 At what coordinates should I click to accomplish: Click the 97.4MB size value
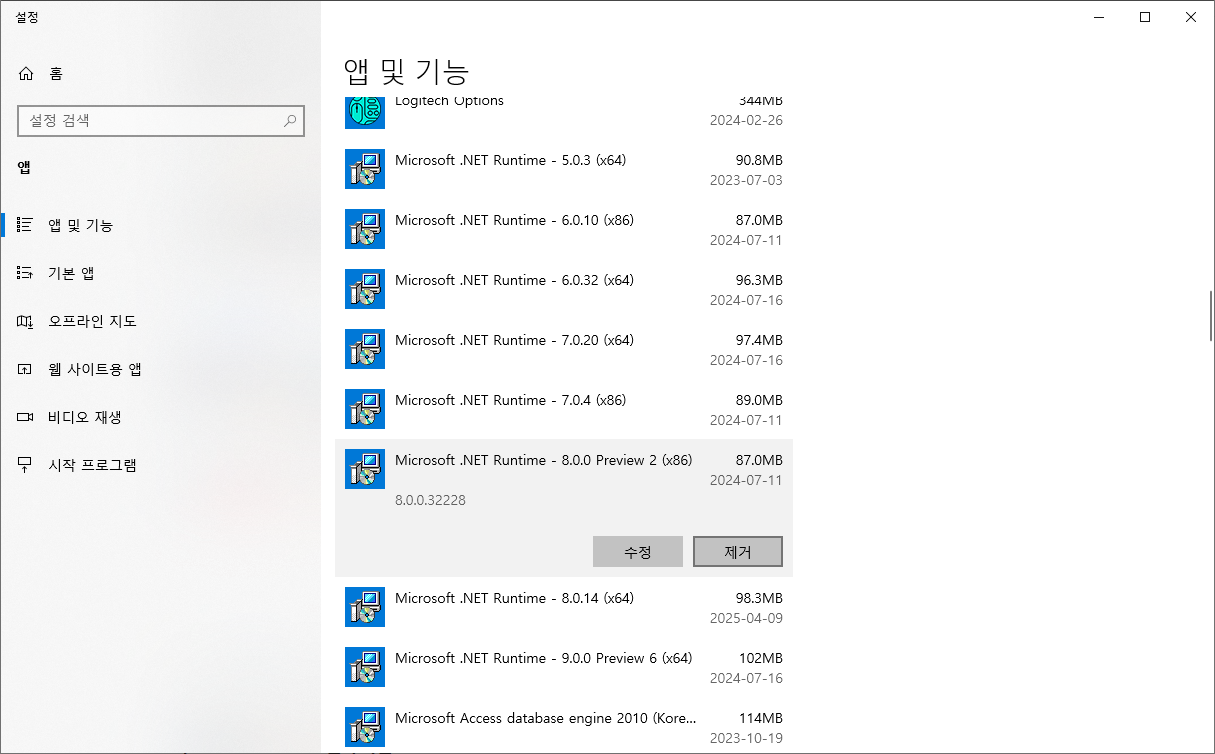tap(759, 340)
